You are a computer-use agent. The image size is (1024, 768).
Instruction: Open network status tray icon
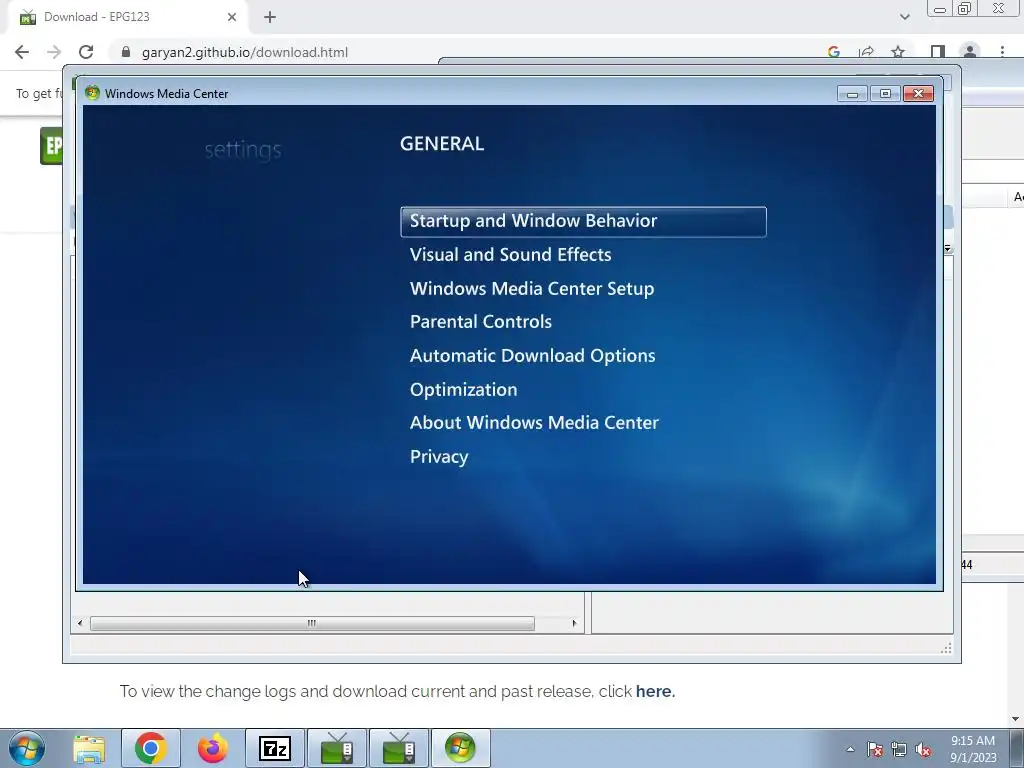pyautogui.click(x=899, y=749)
